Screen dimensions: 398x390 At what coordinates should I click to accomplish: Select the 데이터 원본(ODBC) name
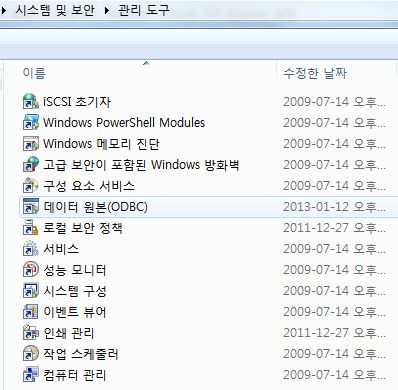(x=95, y=207)
